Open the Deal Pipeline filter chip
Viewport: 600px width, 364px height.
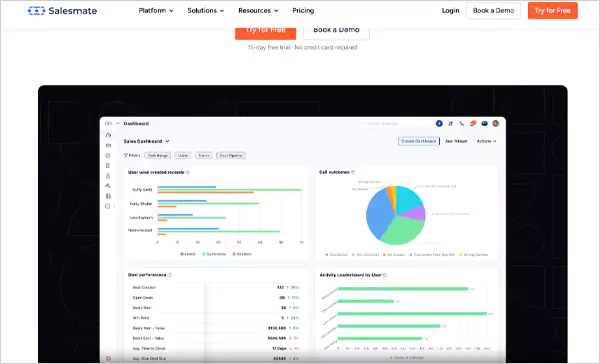pos(231,155)
